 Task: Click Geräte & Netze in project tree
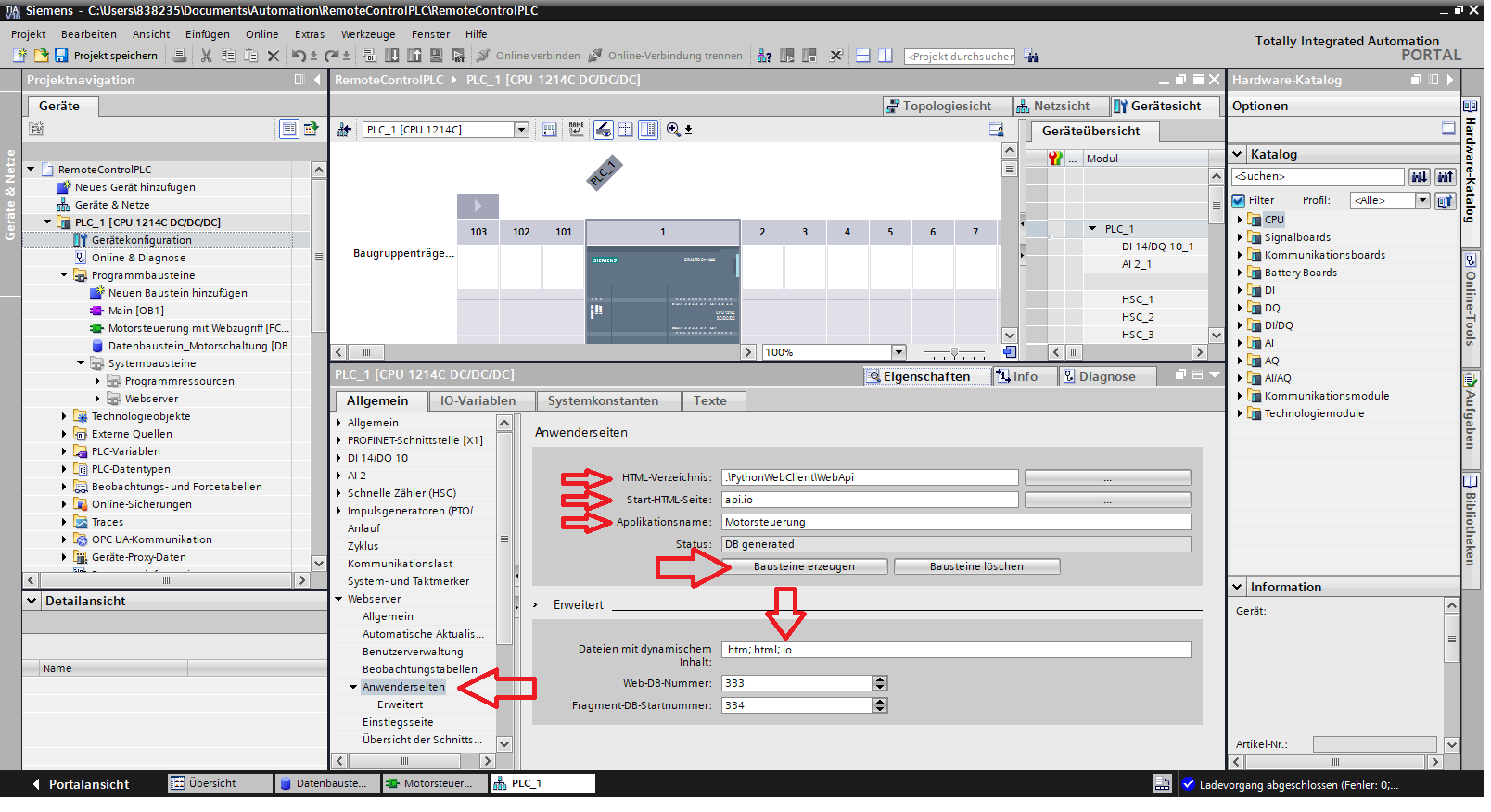click(x=111, y=205)
